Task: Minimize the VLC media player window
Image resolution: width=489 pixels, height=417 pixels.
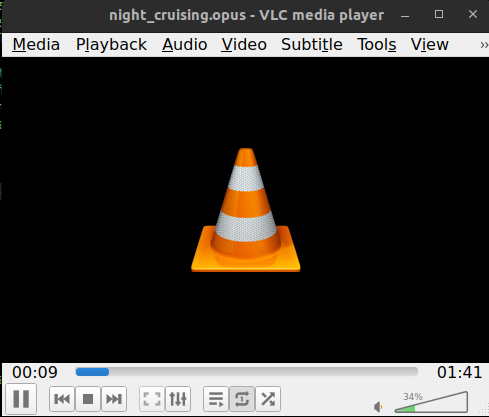Action: [405, 15]
